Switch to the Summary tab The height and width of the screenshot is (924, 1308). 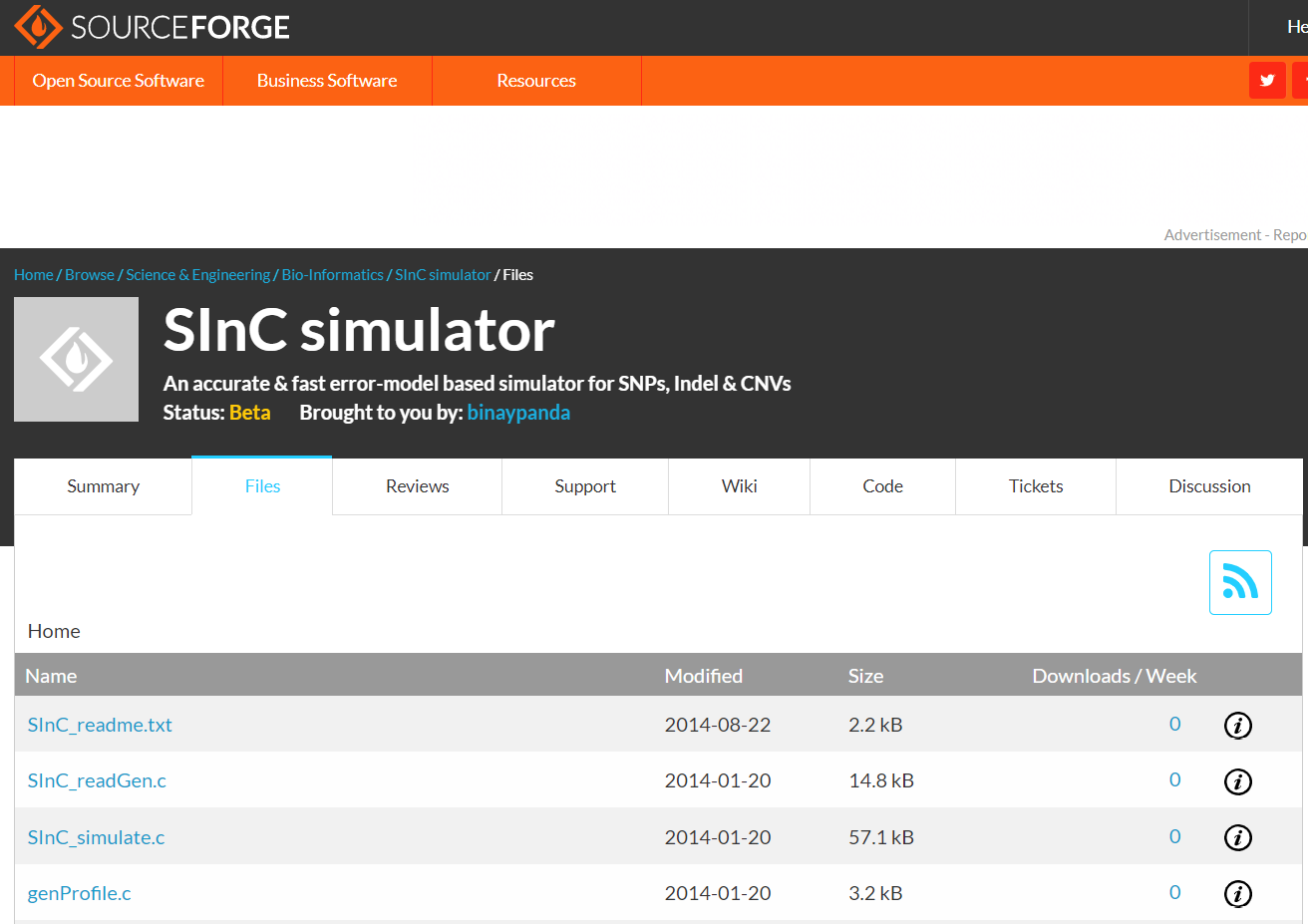(x=103, y=486)
